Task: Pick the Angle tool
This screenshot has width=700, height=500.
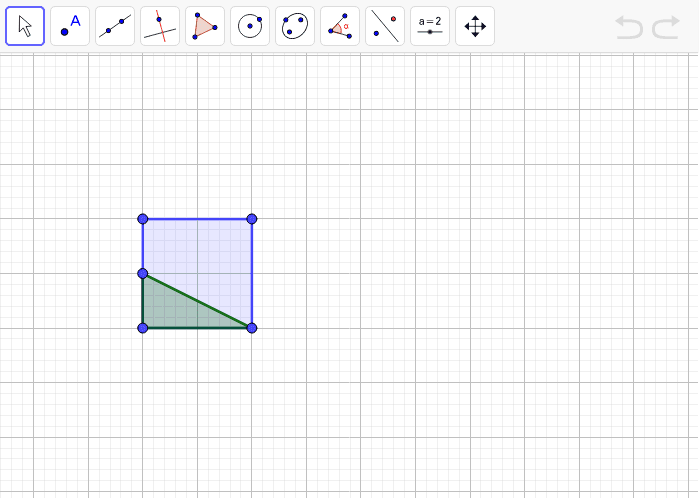Action: point(340,26)
